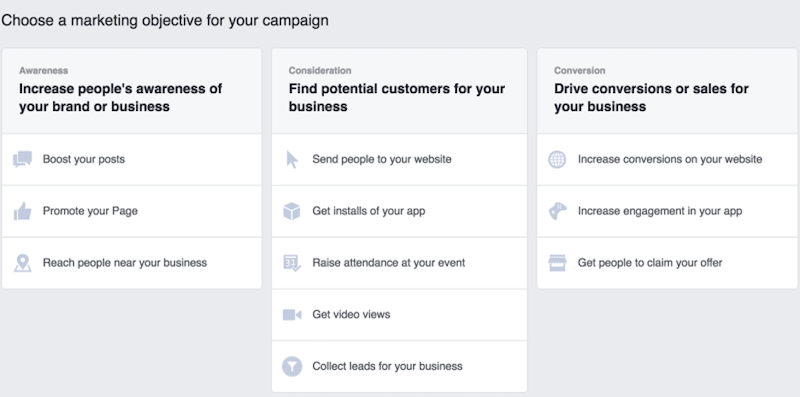Viewport: 800px width, 397px height.
Task: Click the funnel lead collection icon
Action: pos(292,366)
